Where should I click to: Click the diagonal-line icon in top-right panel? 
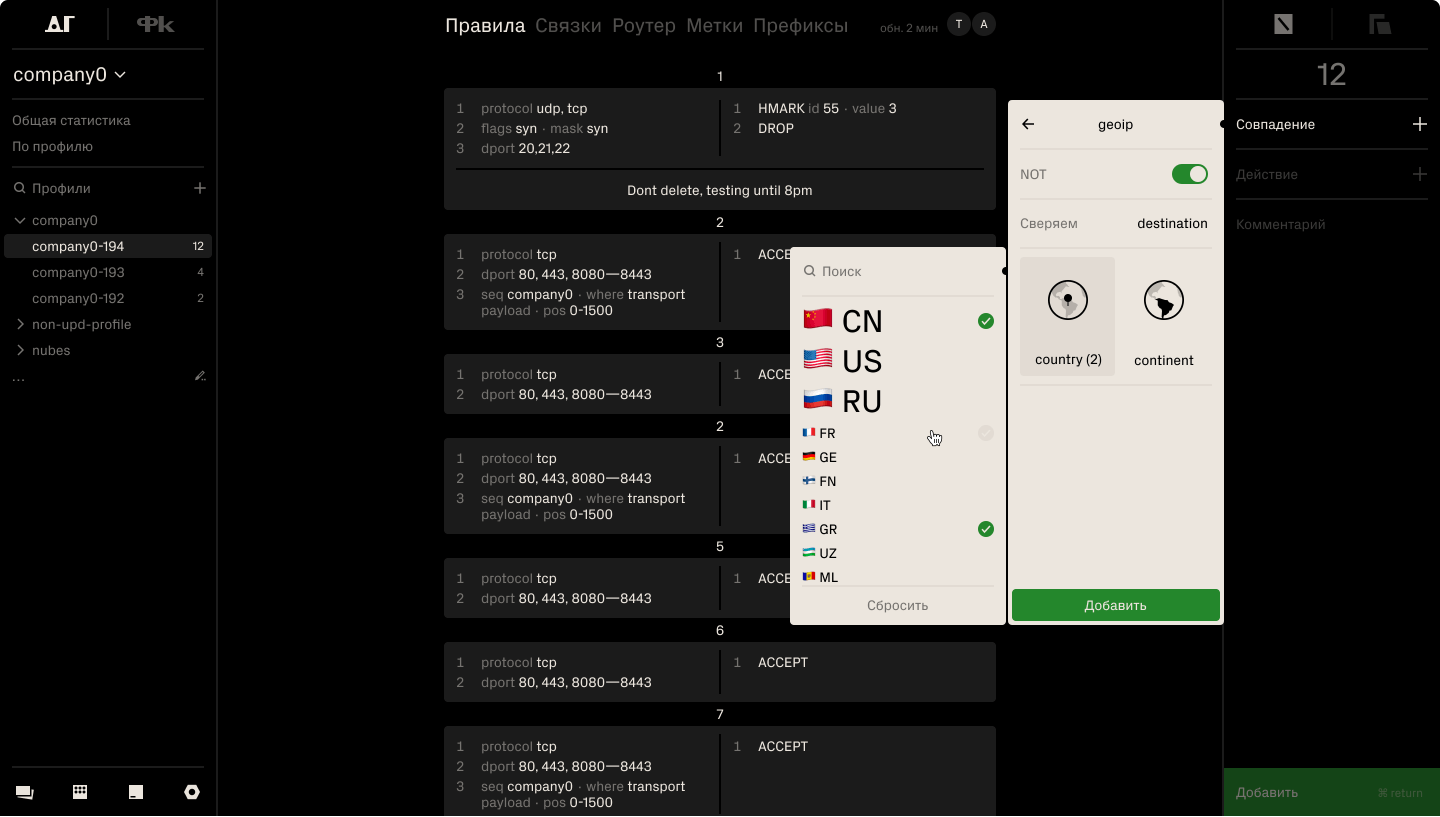(1284, 23)
